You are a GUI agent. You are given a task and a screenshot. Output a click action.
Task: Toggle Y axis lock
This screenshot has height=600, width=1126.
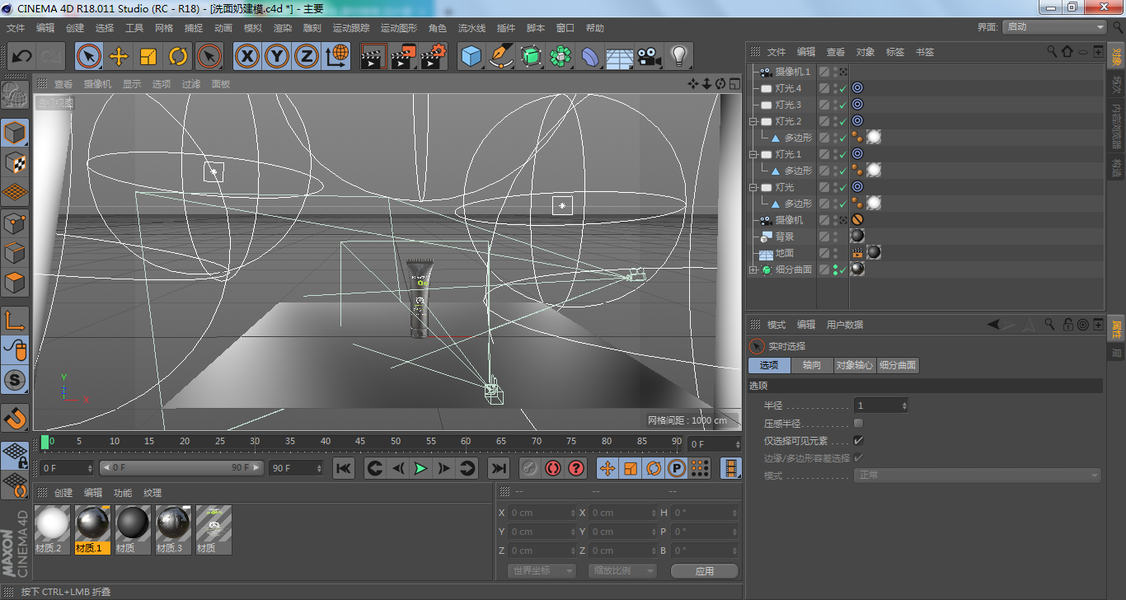click(x=277, y=56)
